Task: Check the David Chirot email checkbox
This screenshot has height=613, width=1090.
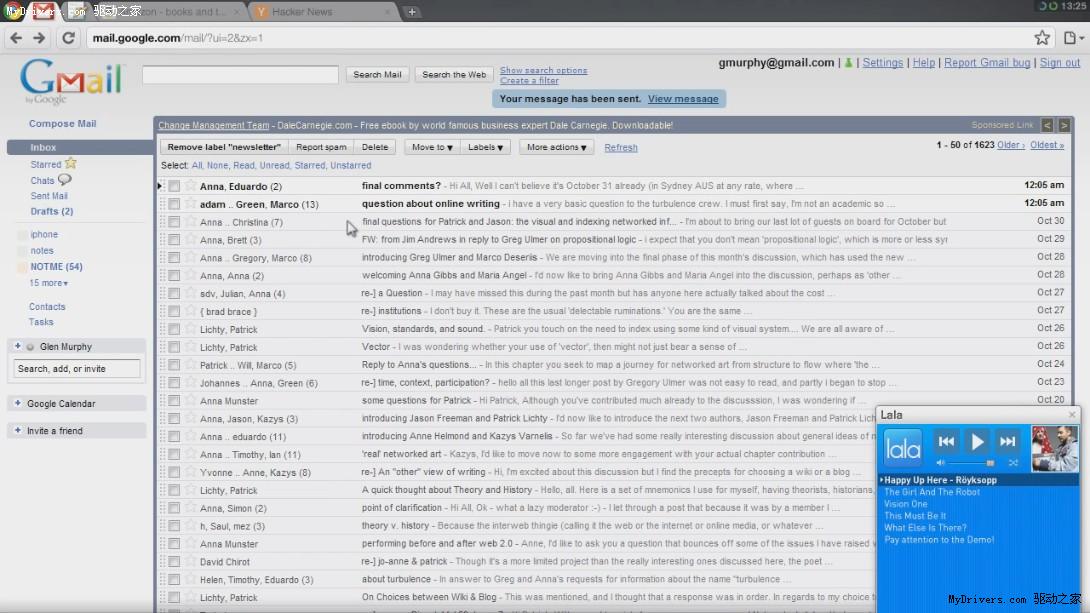Action: coord(174,562)
